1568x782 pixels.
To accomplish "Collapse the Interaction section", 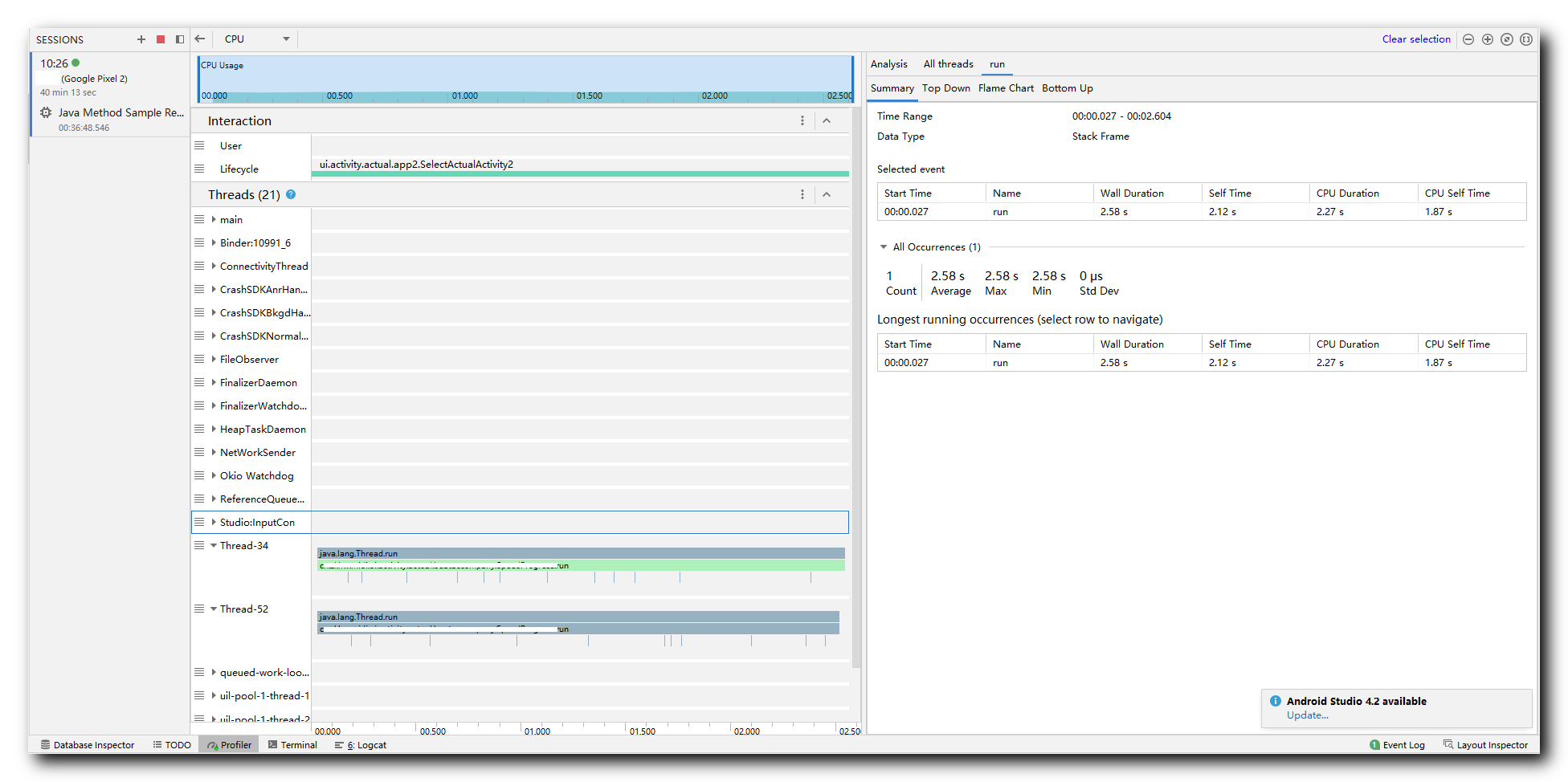I will [x=827, y=120].
